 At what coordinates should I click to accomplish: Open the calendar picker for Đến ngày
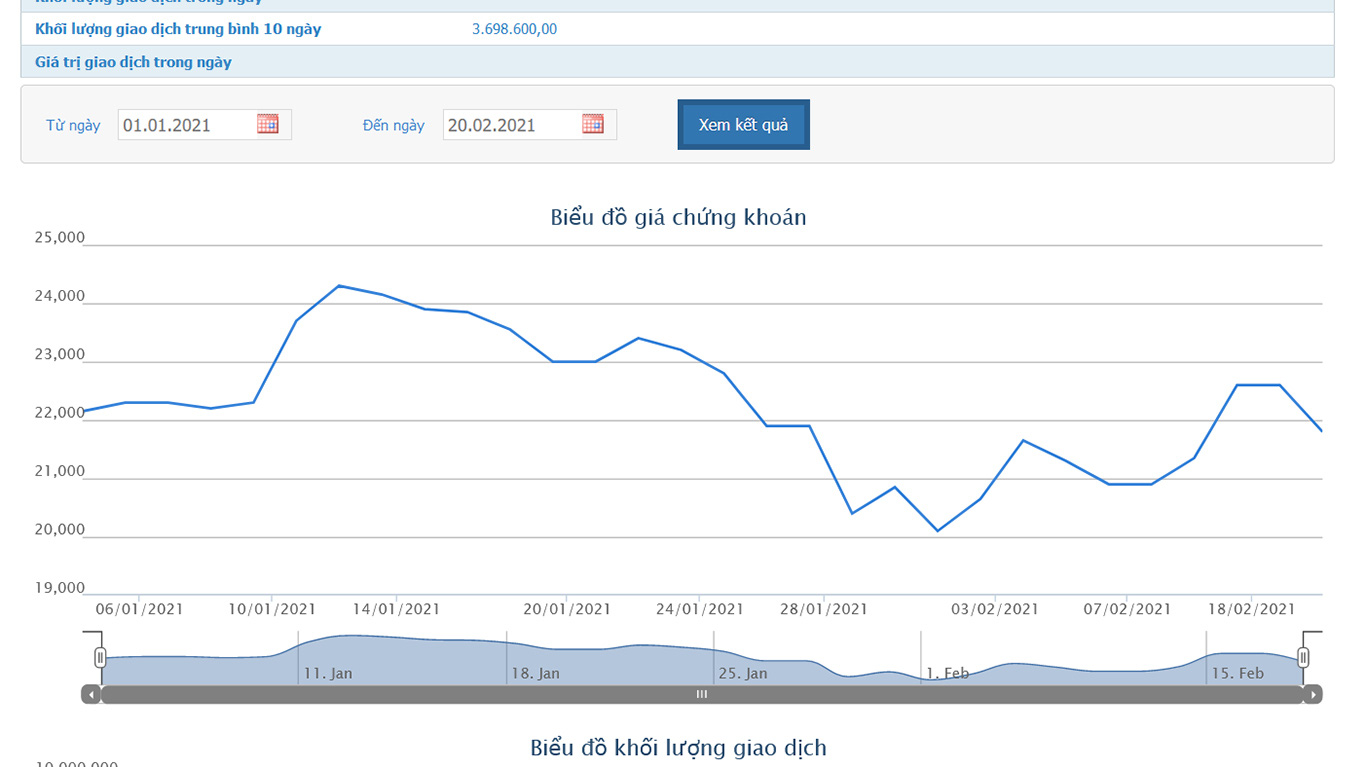click(592, 124)
